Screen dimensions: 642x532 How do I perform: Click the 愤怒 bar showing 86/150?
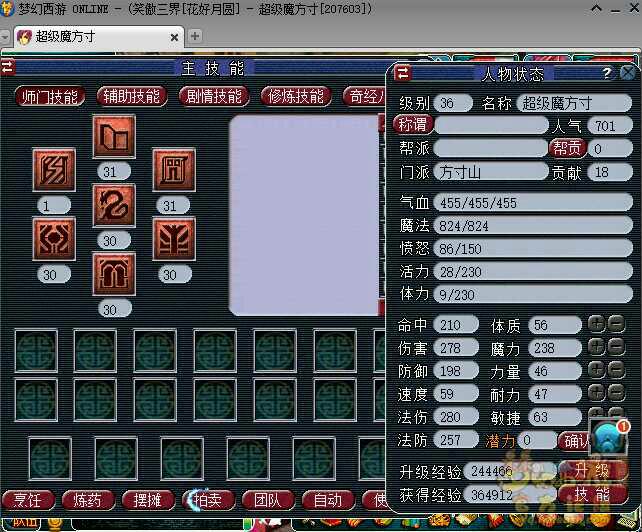tap(533, 248)
